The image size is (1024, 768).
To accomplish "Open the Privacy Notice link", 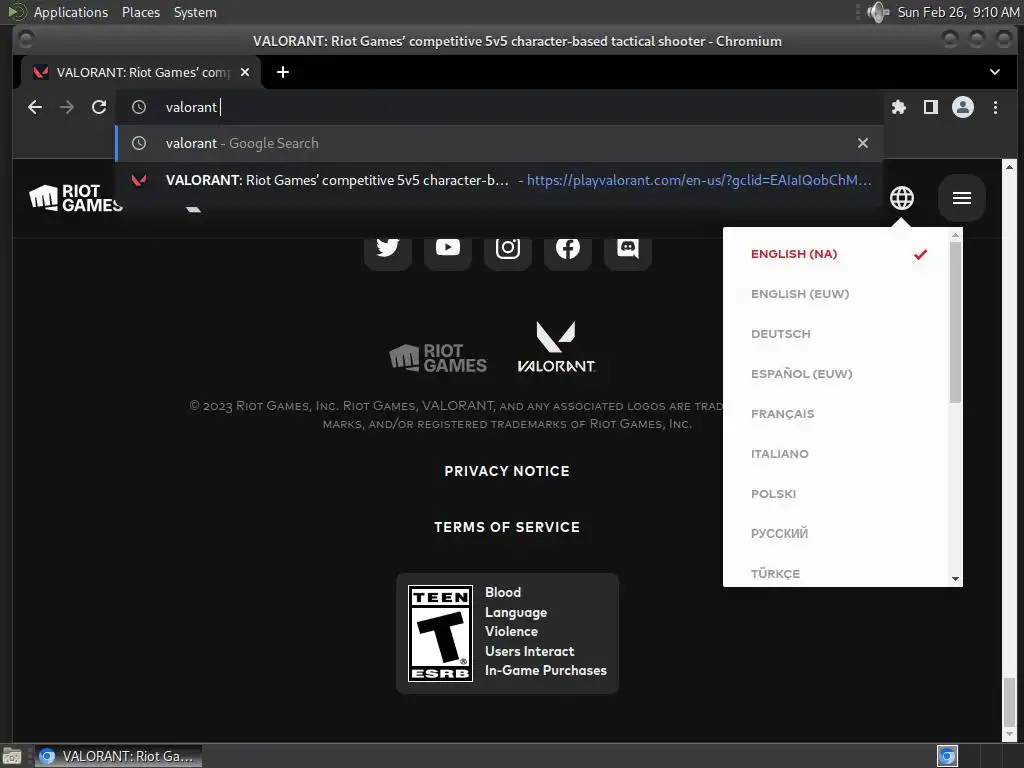I will tap(507, 471).
